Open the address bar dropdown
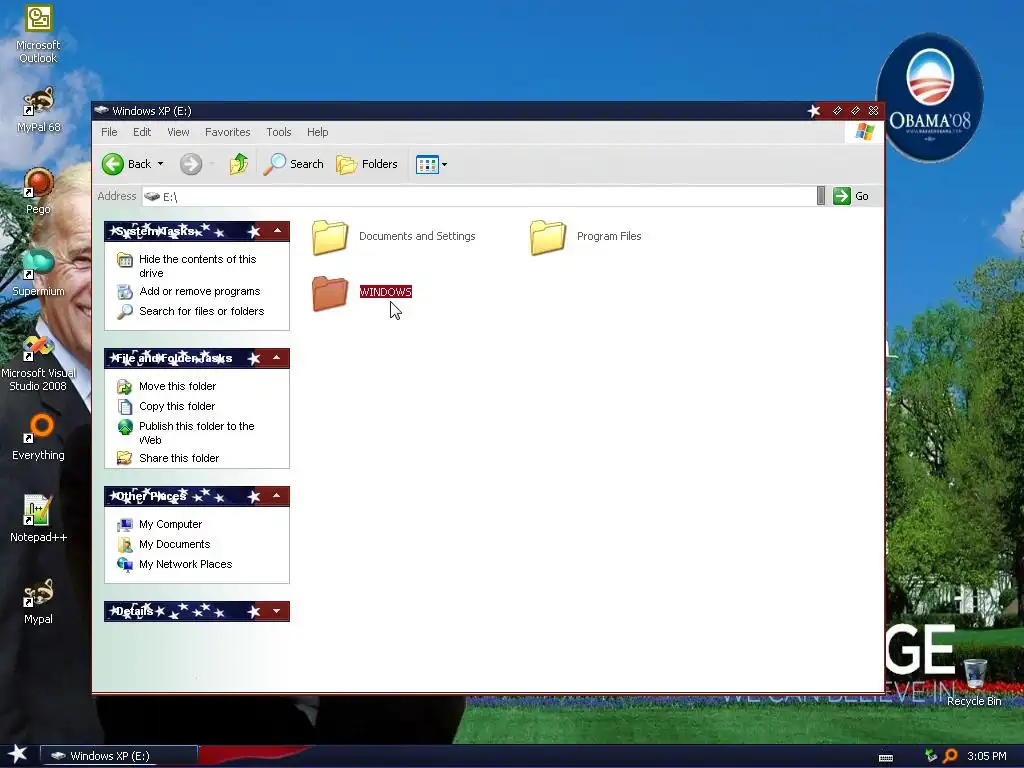 point(821,196)
